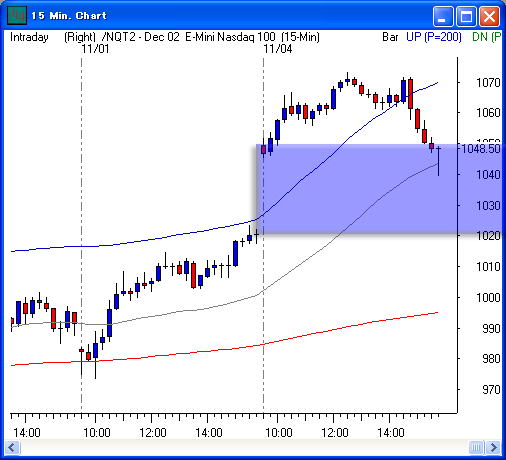Click the 12:00 time label under 11/04
506x460 pixels.
tap(335, 433)
